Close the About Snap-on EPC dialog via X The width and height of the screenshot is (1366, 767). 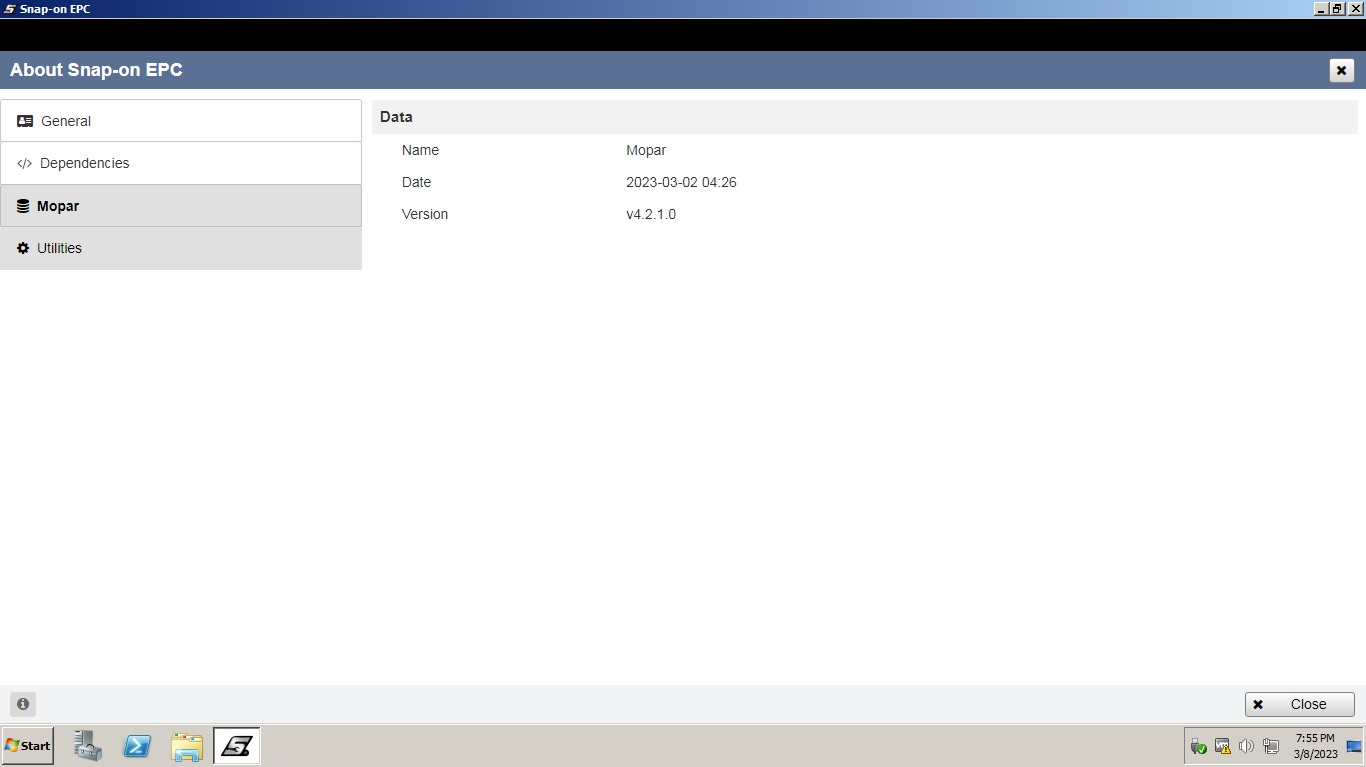point(1341,70)
